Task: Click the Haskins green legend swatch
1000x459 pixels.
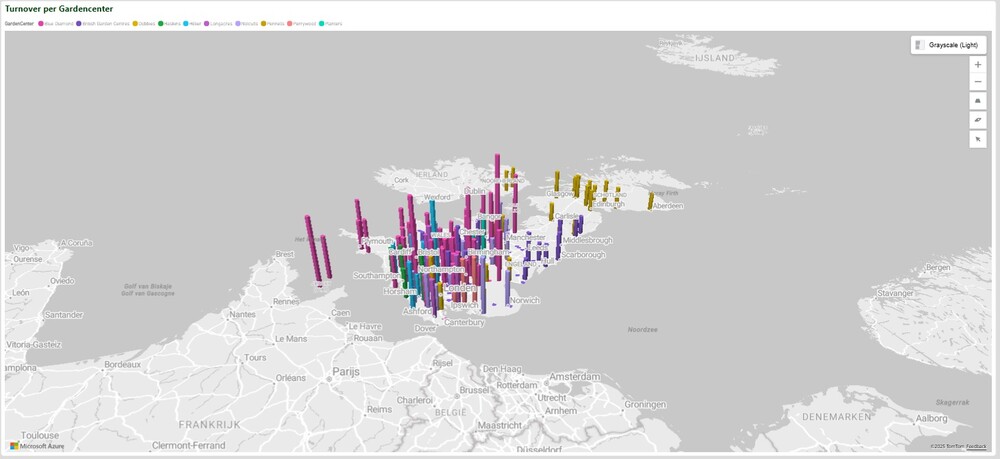Action: [160, 23]
